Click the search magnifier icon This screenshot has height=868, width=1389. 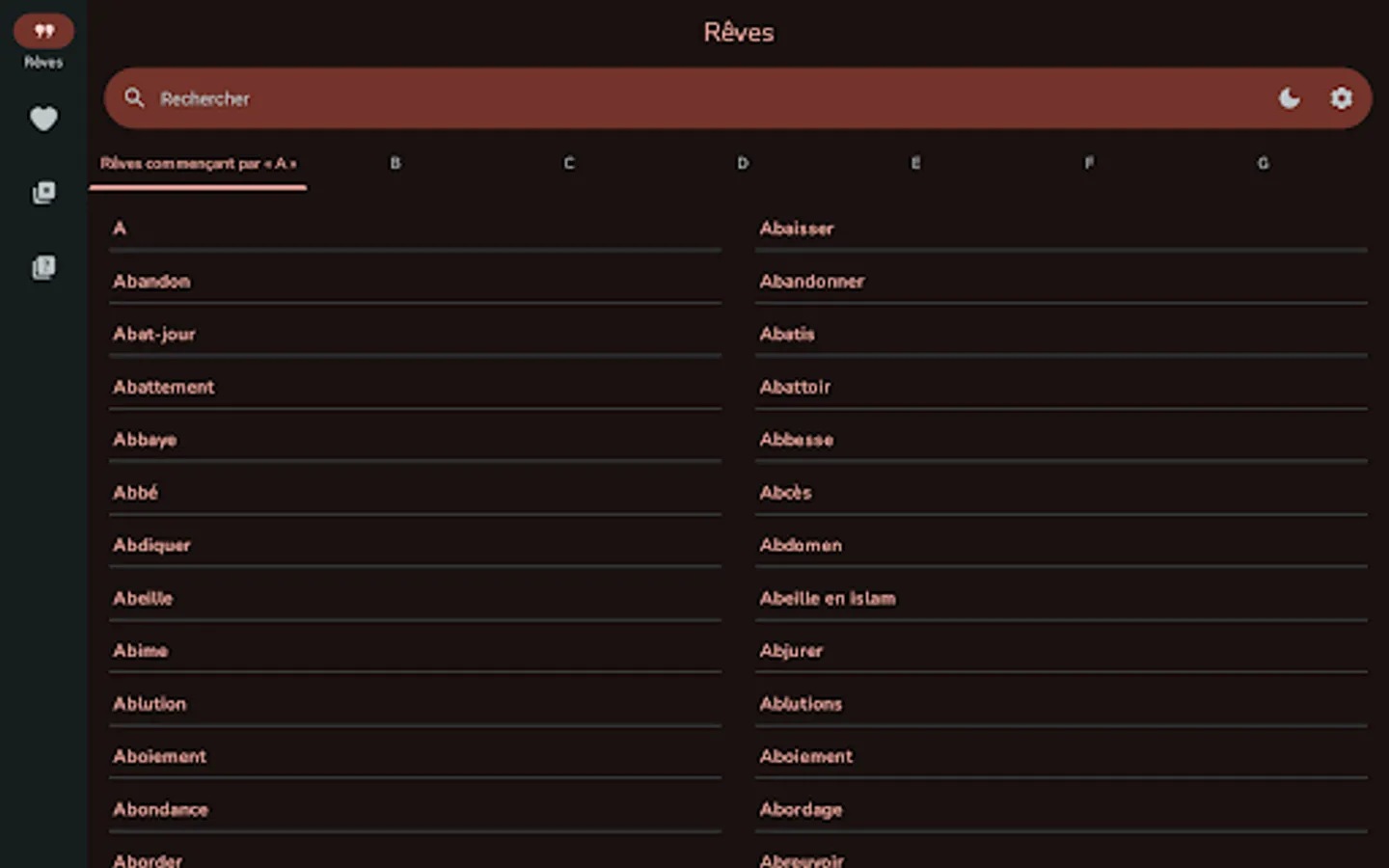(x=134, y=97)
